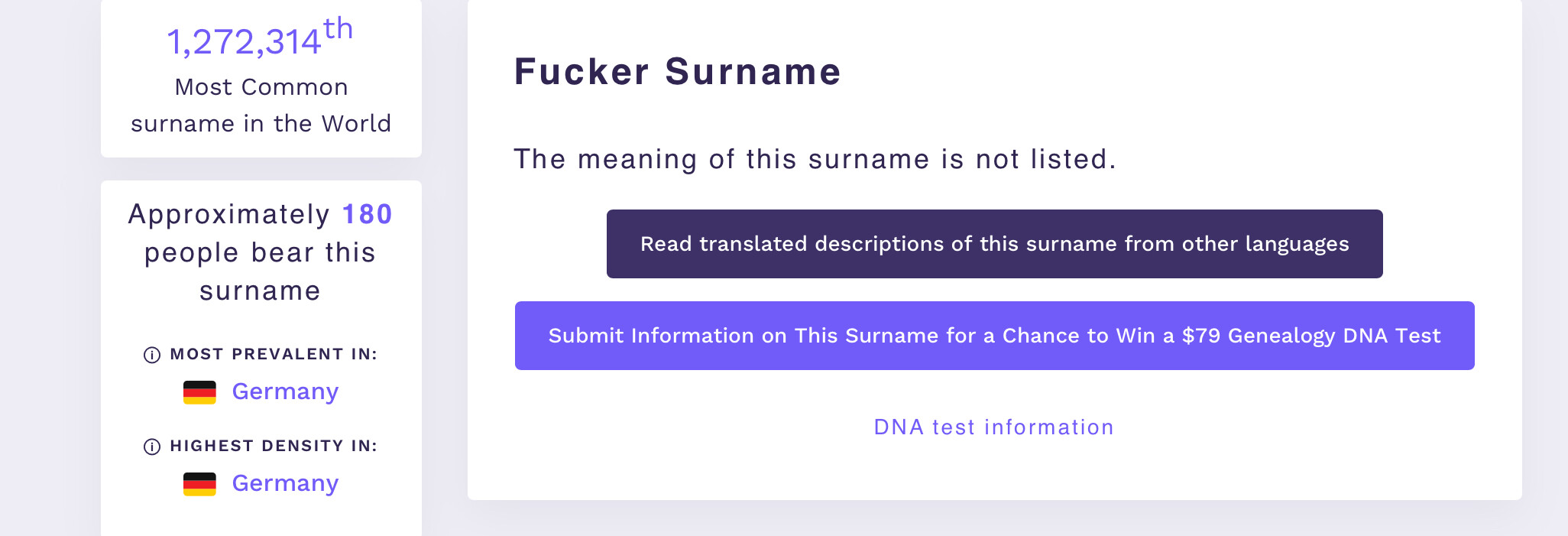Click the surname in the World line
Screen dimensions: 1568x536
(261, 123)
